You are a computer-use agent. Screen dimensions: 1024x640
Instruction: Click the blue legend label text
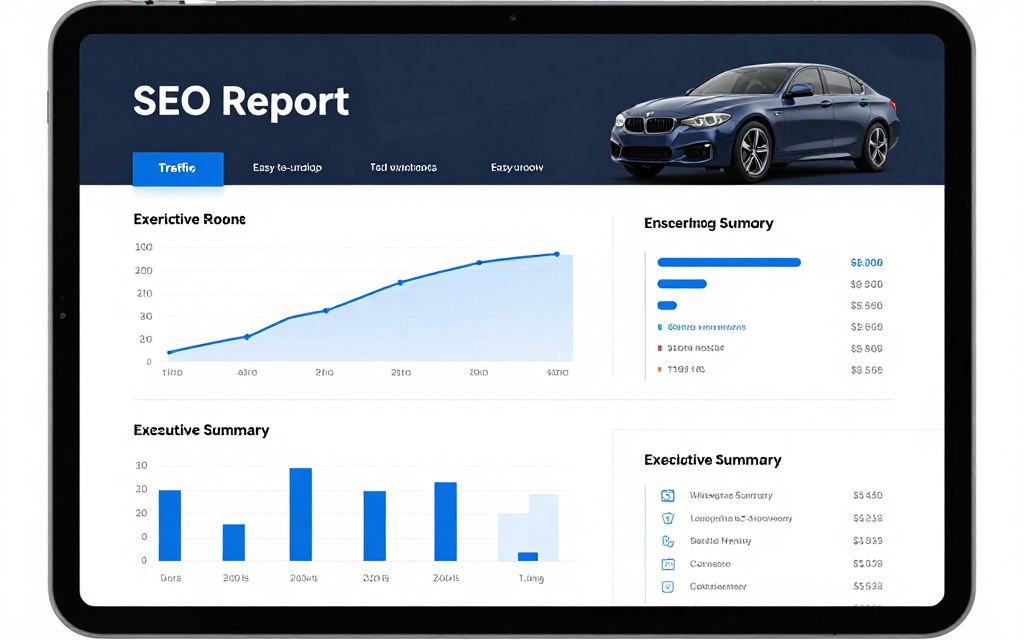707,327
